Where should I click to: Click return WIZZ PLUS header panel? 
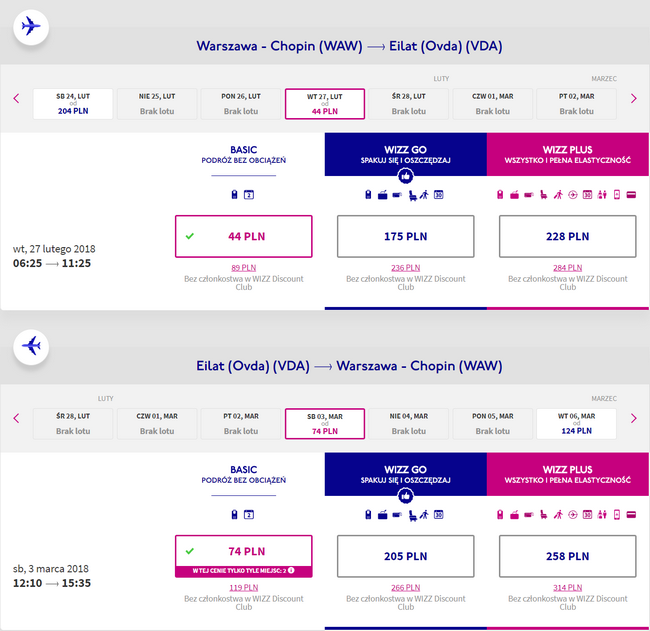pyautogui.click(x=568, y=474)
